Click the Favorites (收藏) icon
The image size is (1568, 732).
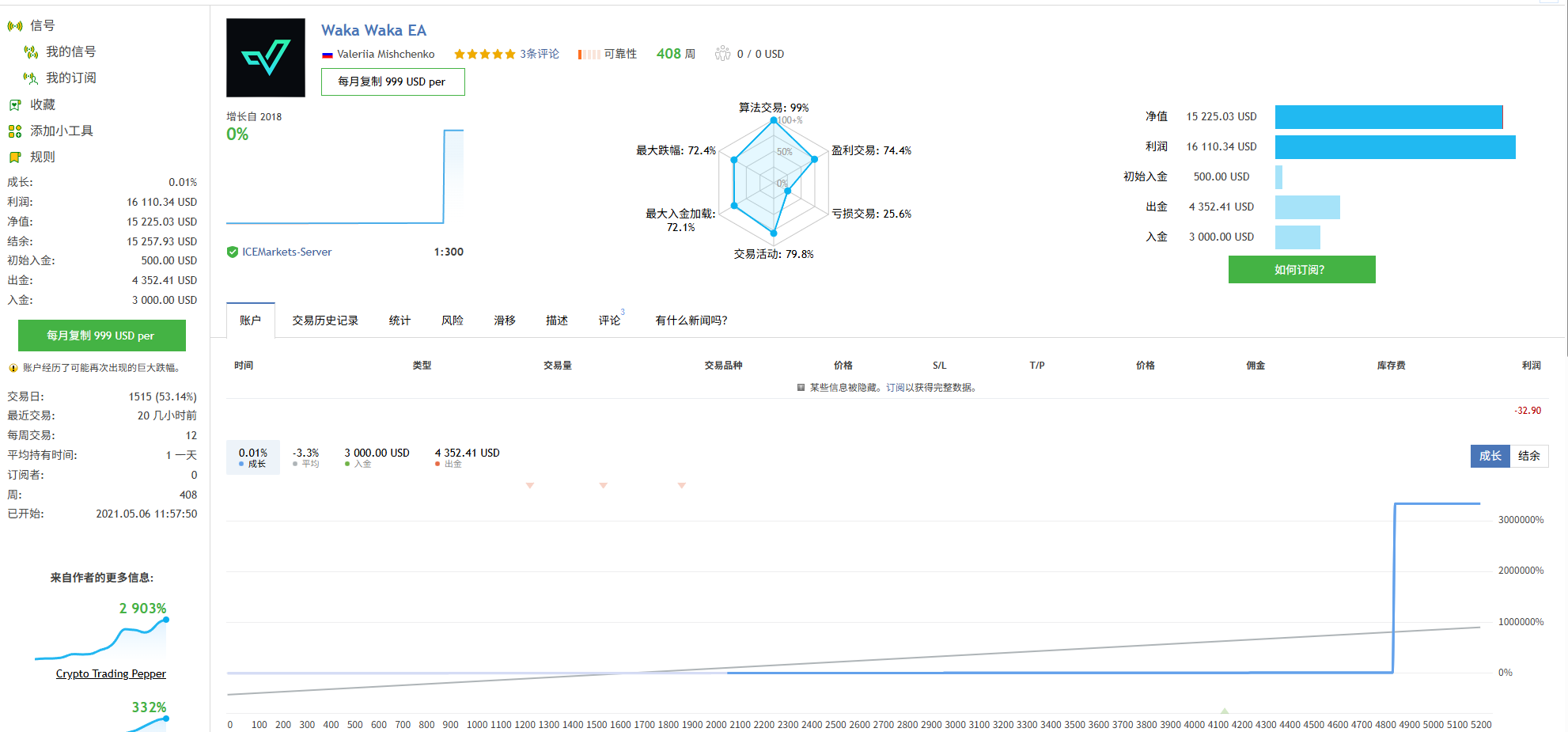coord(14,105)
